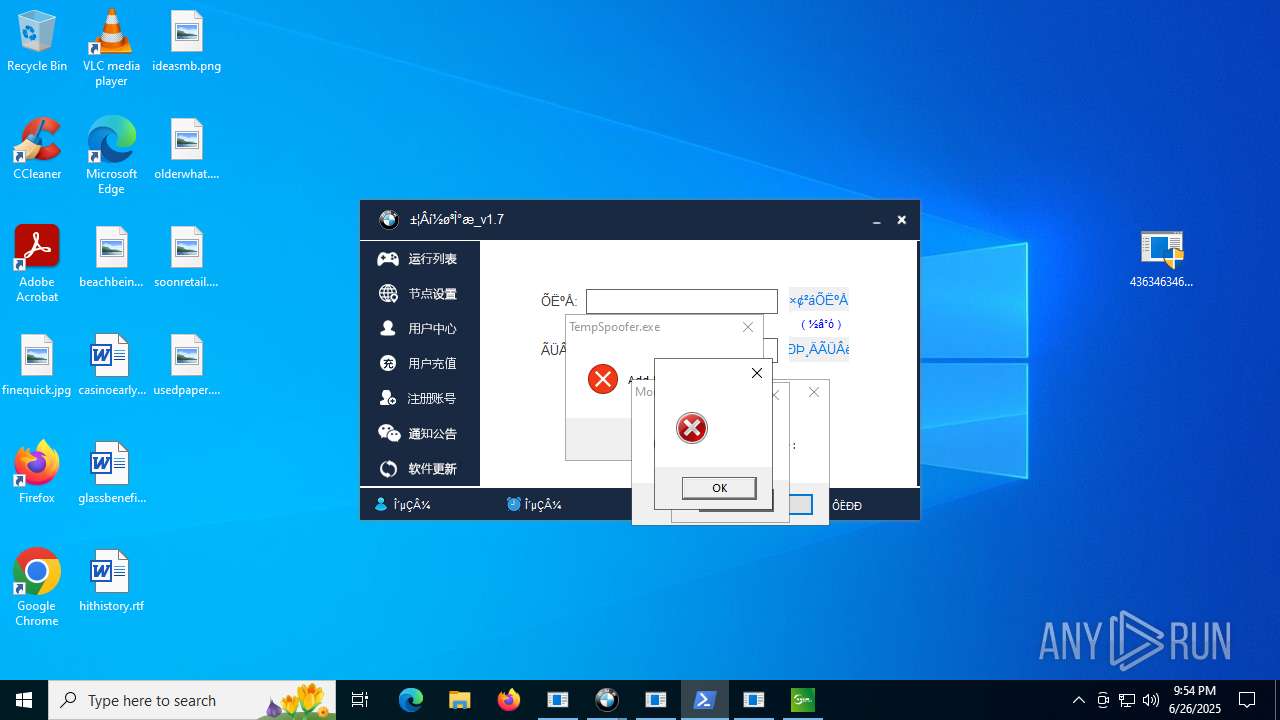Image resolution: width=1280 pixels, height=720 pixels.
Task: Close the v1.7 app window
Action: pyautogui.click(x=901, y=220)
